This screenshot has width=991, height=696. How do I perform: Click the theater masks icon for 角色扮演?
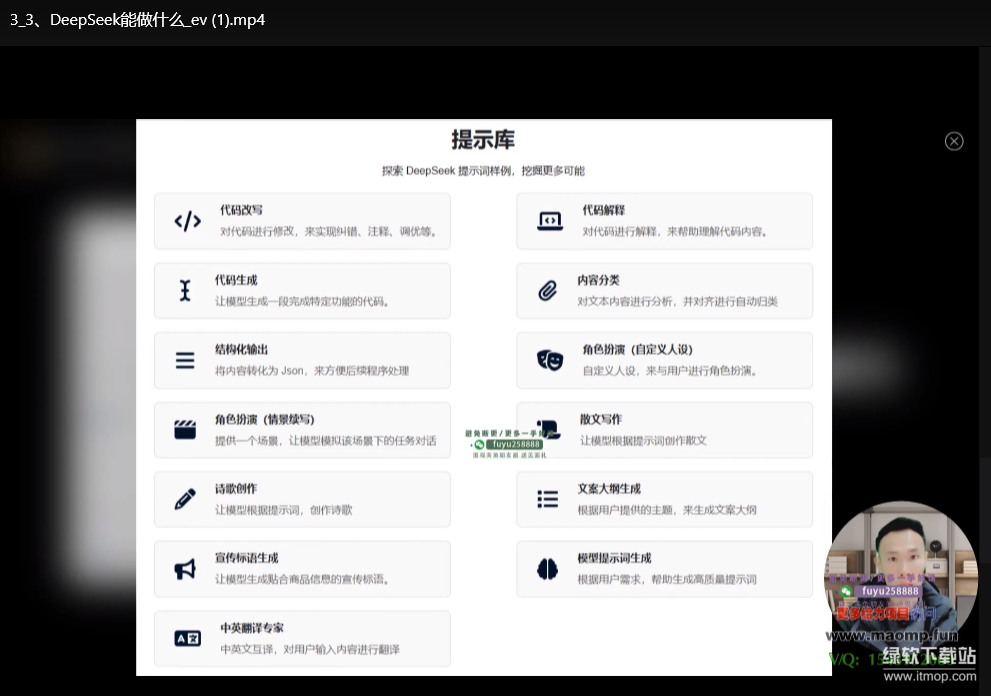(549, 360)
